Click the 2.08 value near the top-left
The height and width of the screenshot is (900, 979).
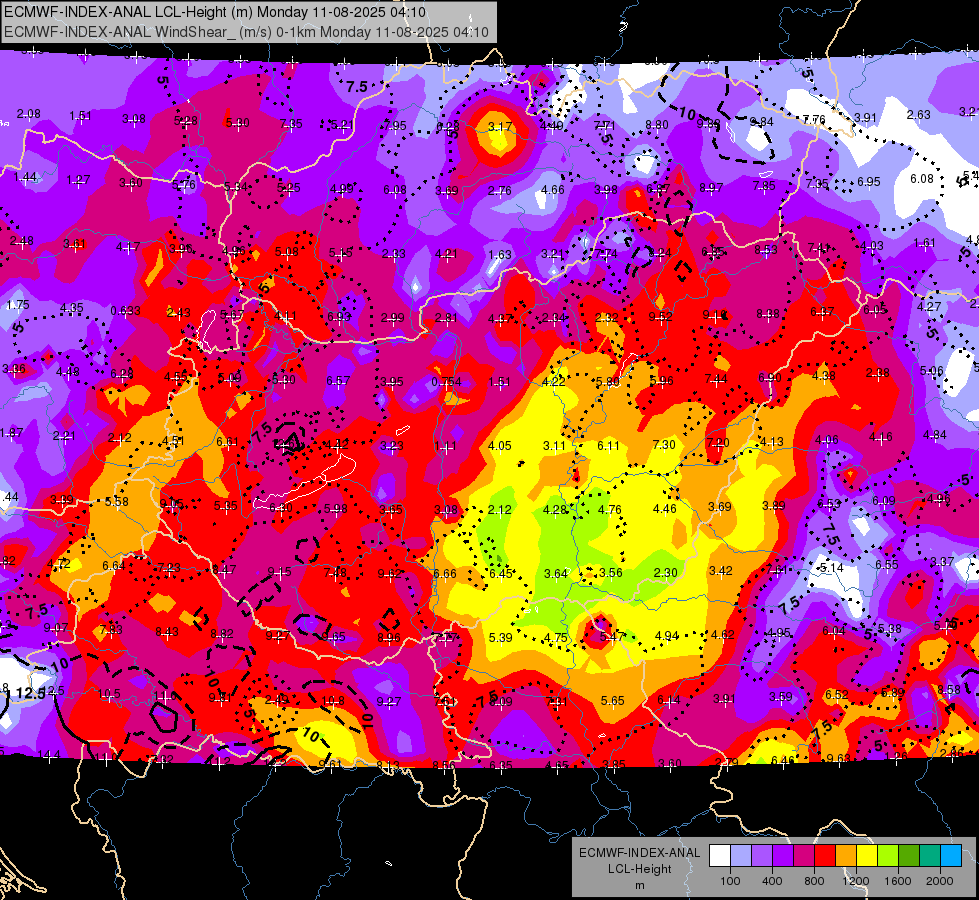[29, 114]
